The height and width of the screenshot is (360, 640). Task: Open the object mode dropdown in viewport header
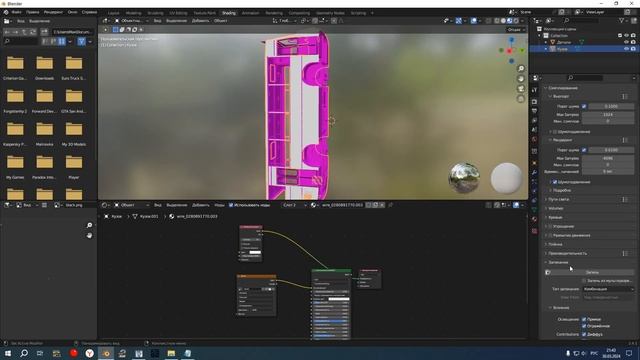(x=131, y=20)
